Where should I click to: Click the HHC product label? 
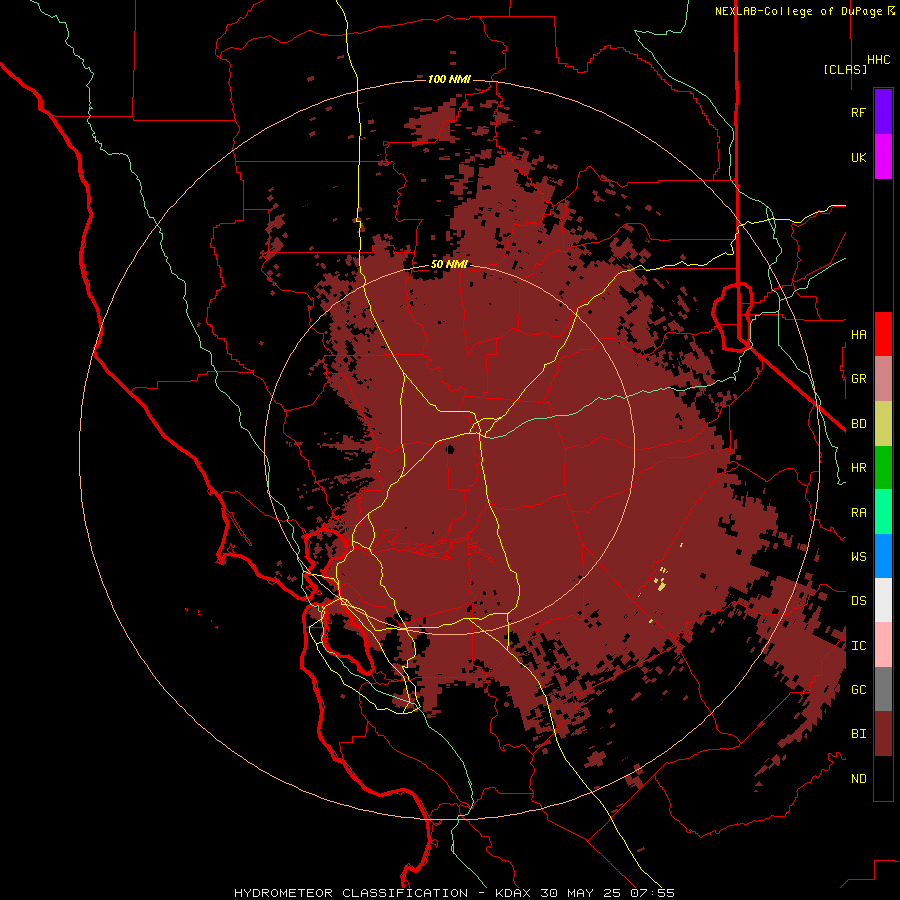pyautogui.click(x=878, y=60)
